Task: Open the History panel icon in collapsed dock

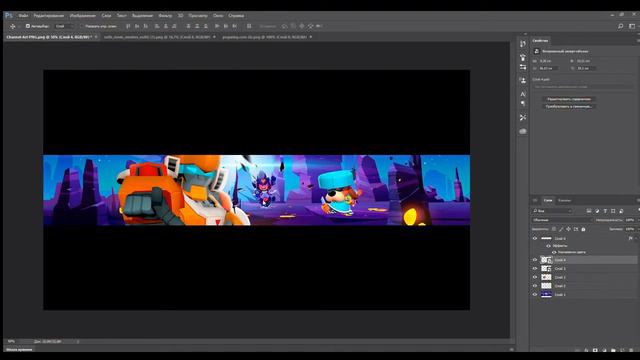Action: tap(523, 44)
